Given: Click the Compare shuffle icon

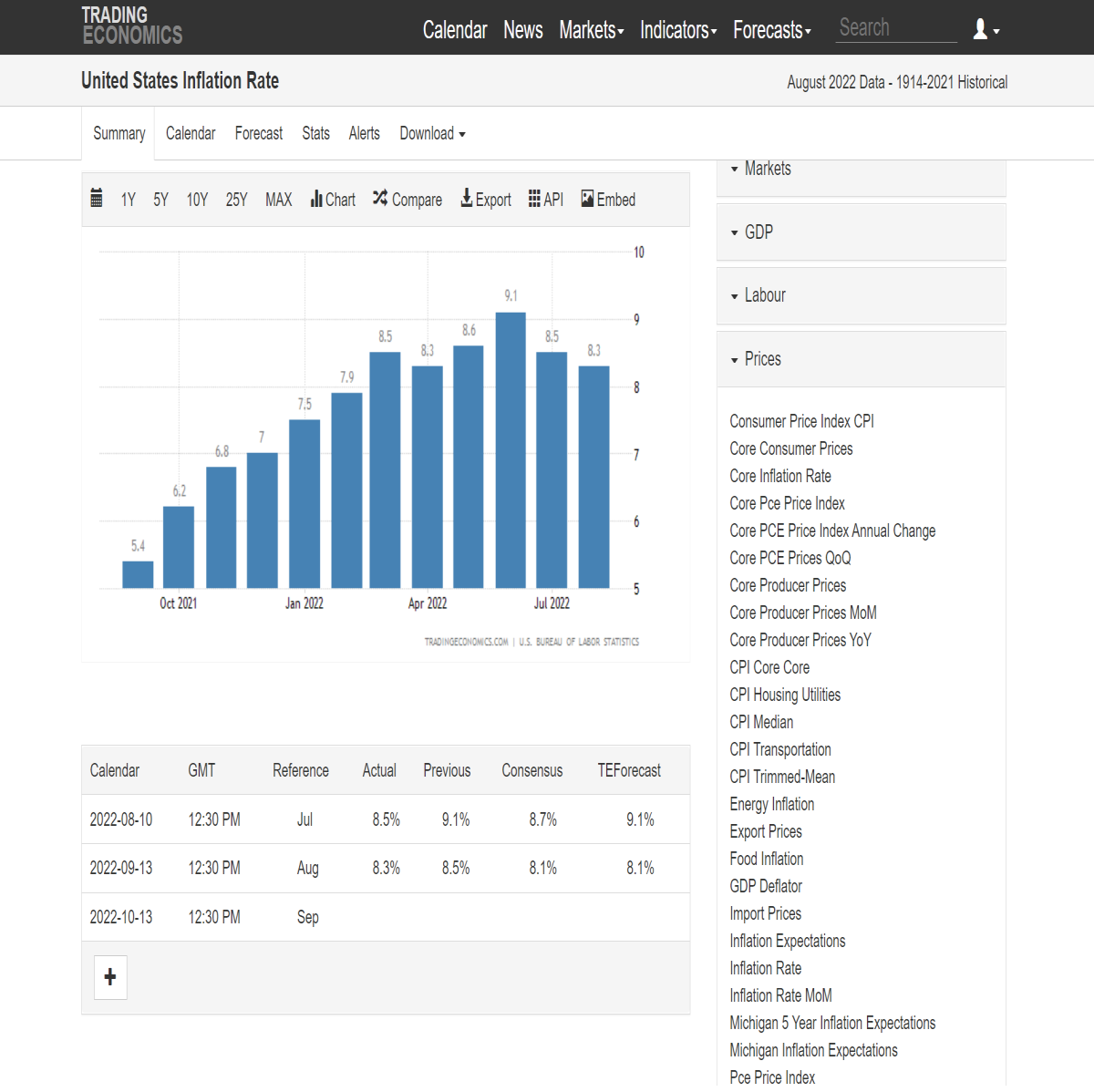Looking at the screenshot, I should click(x=380, y=198).
